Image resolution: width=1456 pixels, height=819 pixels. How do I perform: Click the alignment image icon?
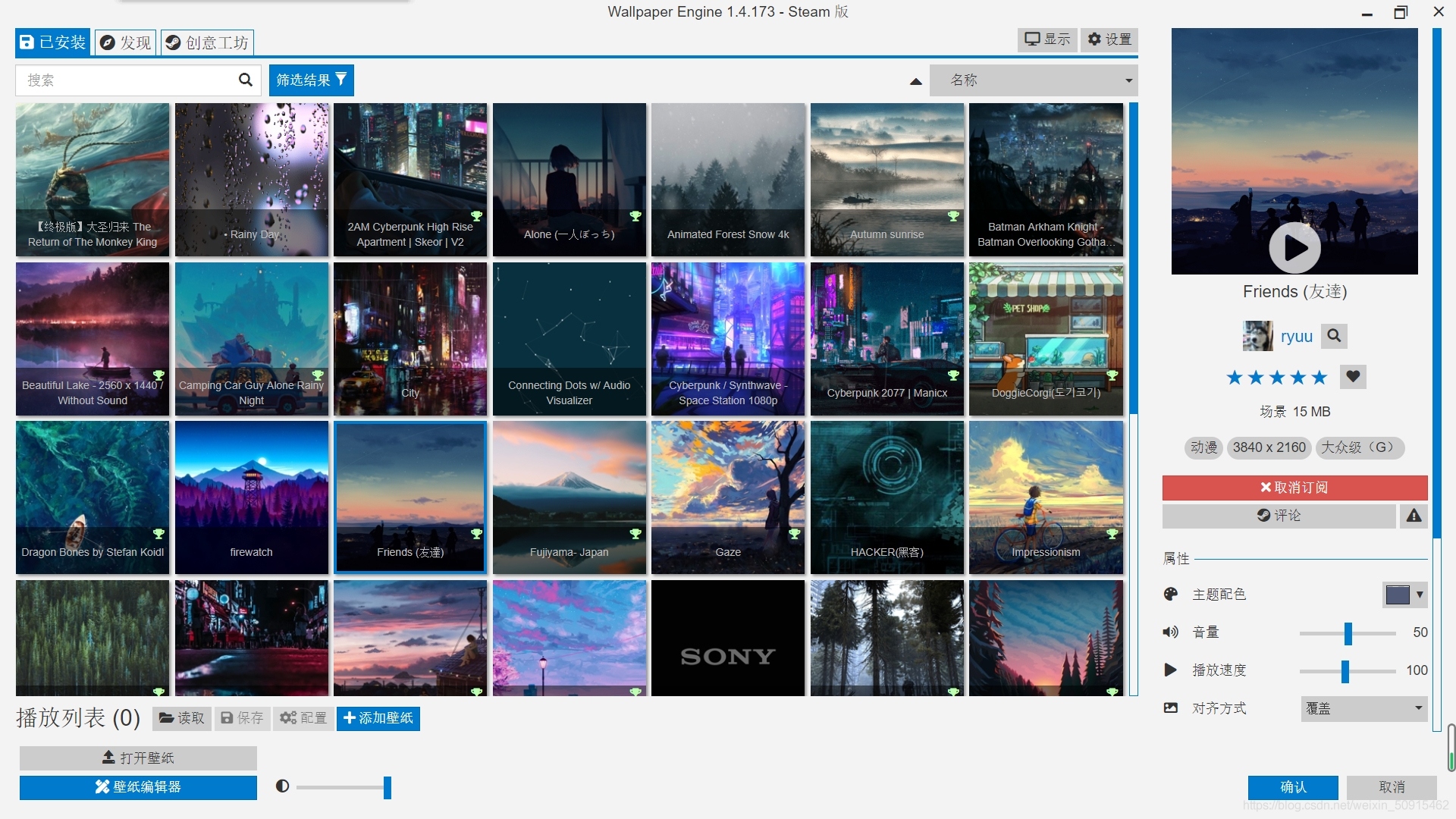1171,708
